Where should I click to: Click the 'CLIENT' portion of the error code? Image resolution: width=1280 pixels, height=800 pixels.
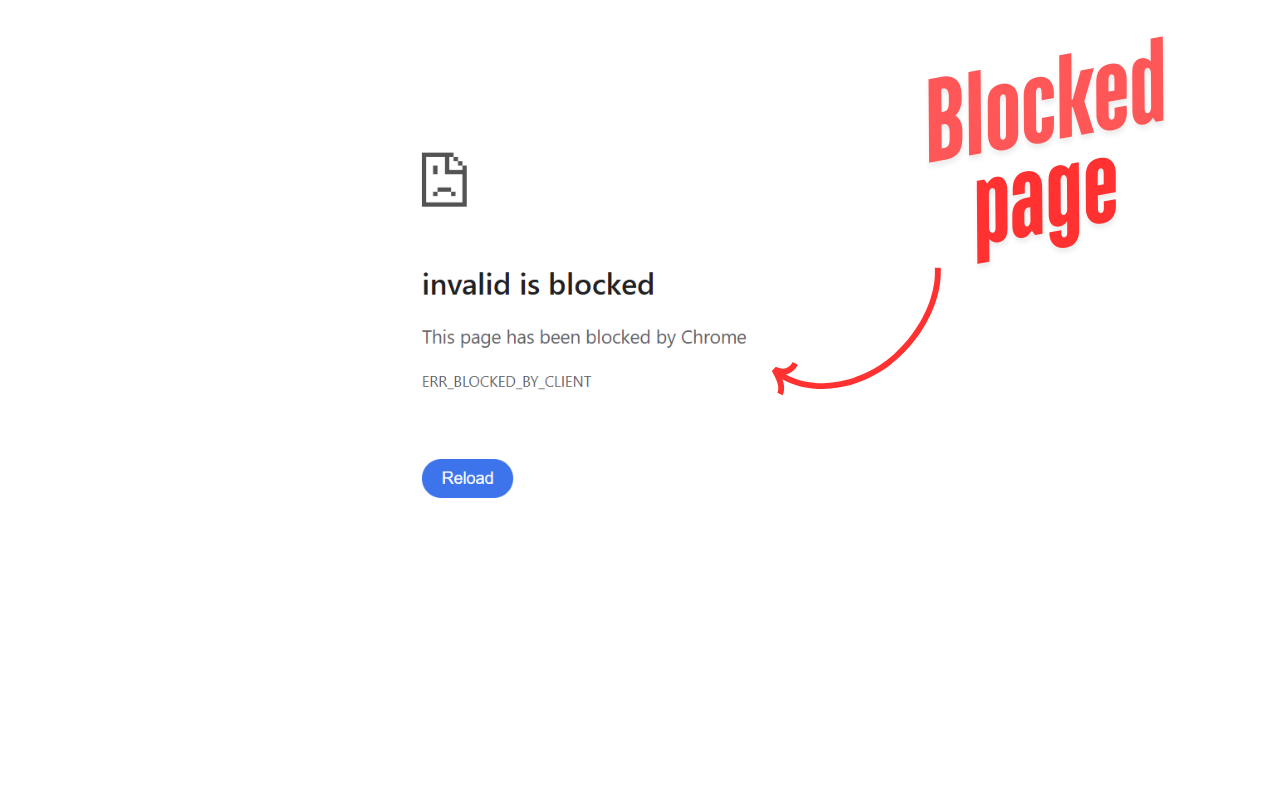click(566, 382)
